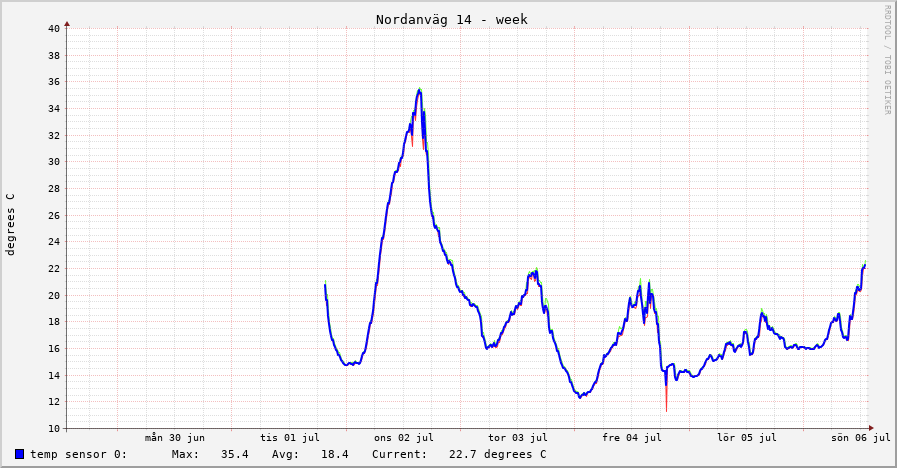The height and width of the screenshot is (468, 897).
Task: Click the y-axis value 10
Action: click(54, 429)
